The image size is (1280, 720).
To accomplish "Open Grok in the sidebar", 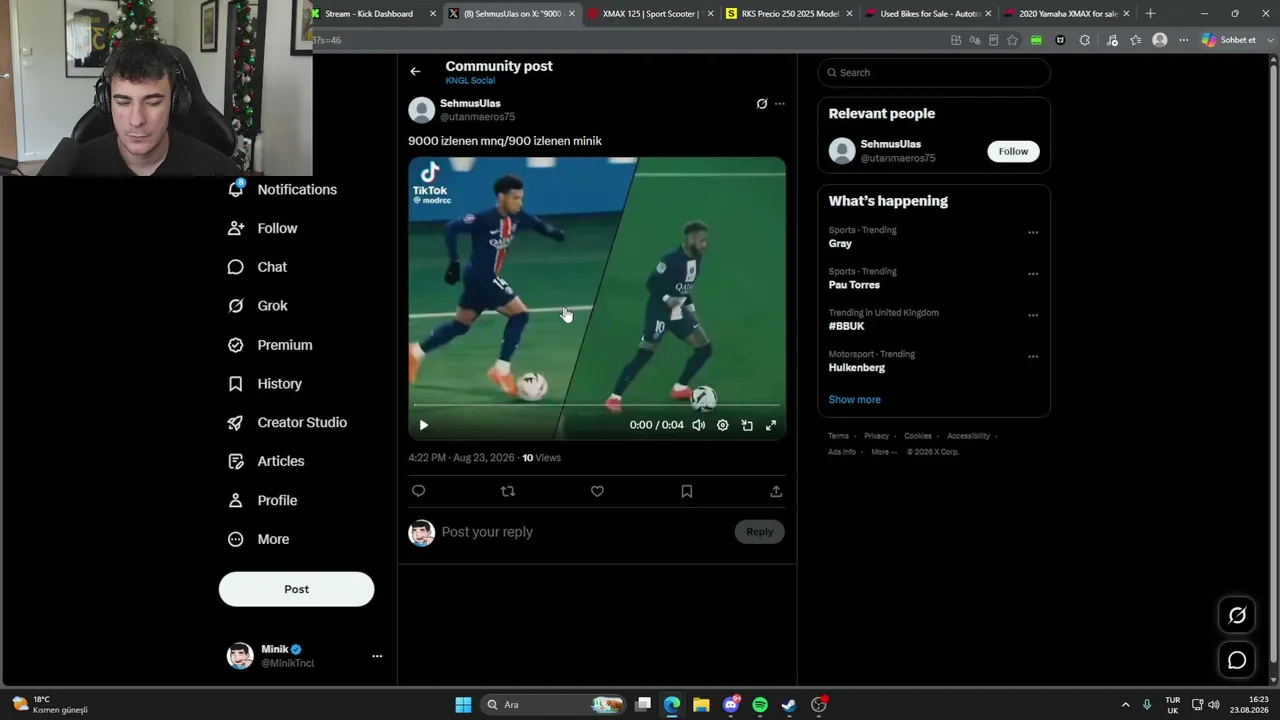I will click(x=258, y=306).
